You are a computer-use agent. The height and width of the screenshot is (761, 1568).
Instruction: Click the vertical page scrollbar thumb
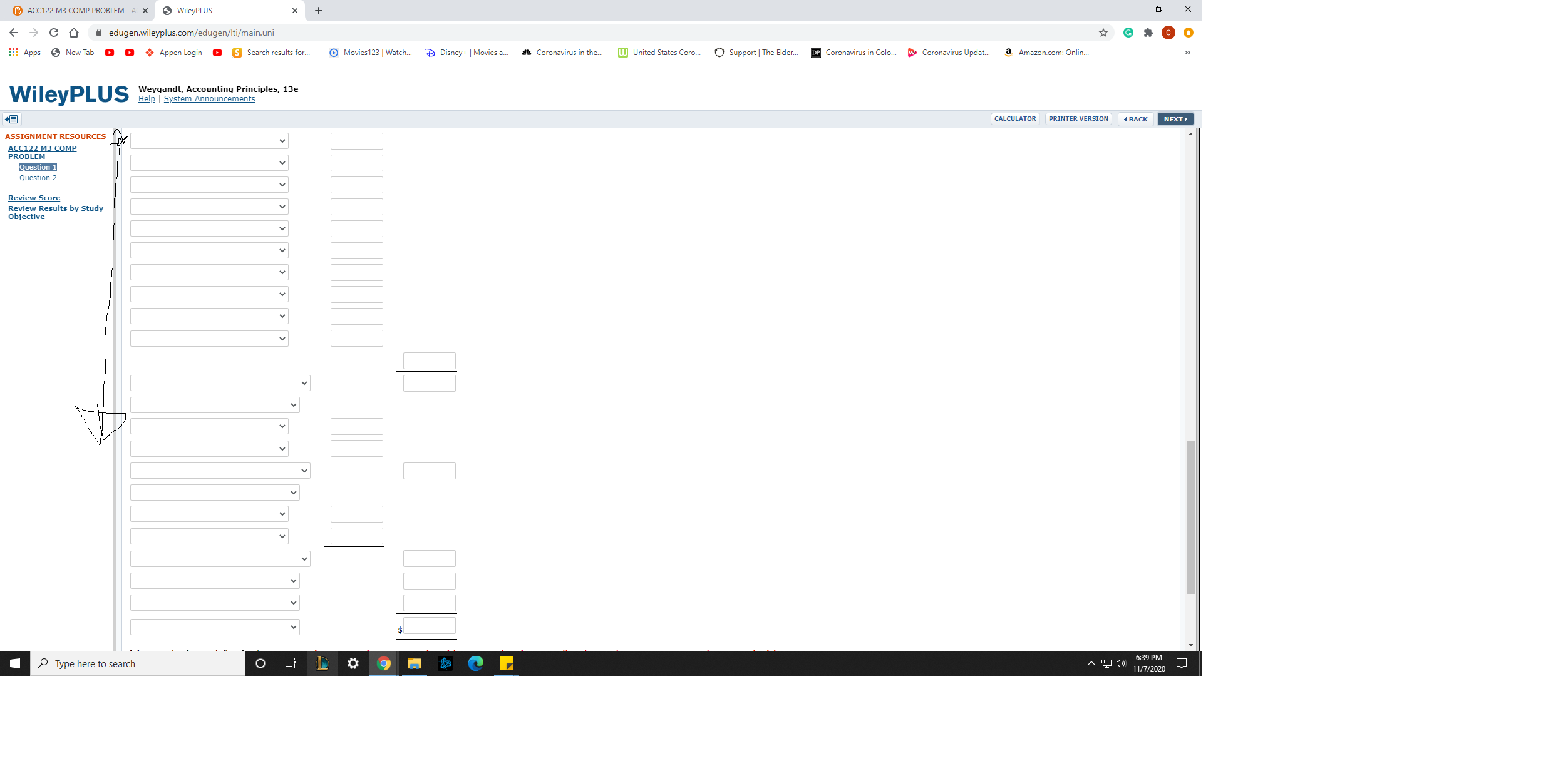pyautogui.click(x=1190, y=516)
